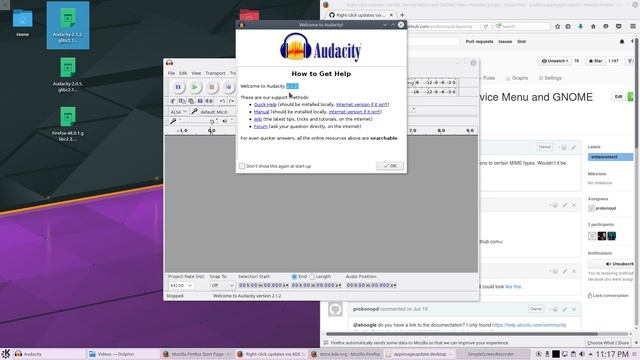This screenshot has height=360, width=640.
Task: Click the Gist link in GitHub header
Action: [x=521, y=42]
